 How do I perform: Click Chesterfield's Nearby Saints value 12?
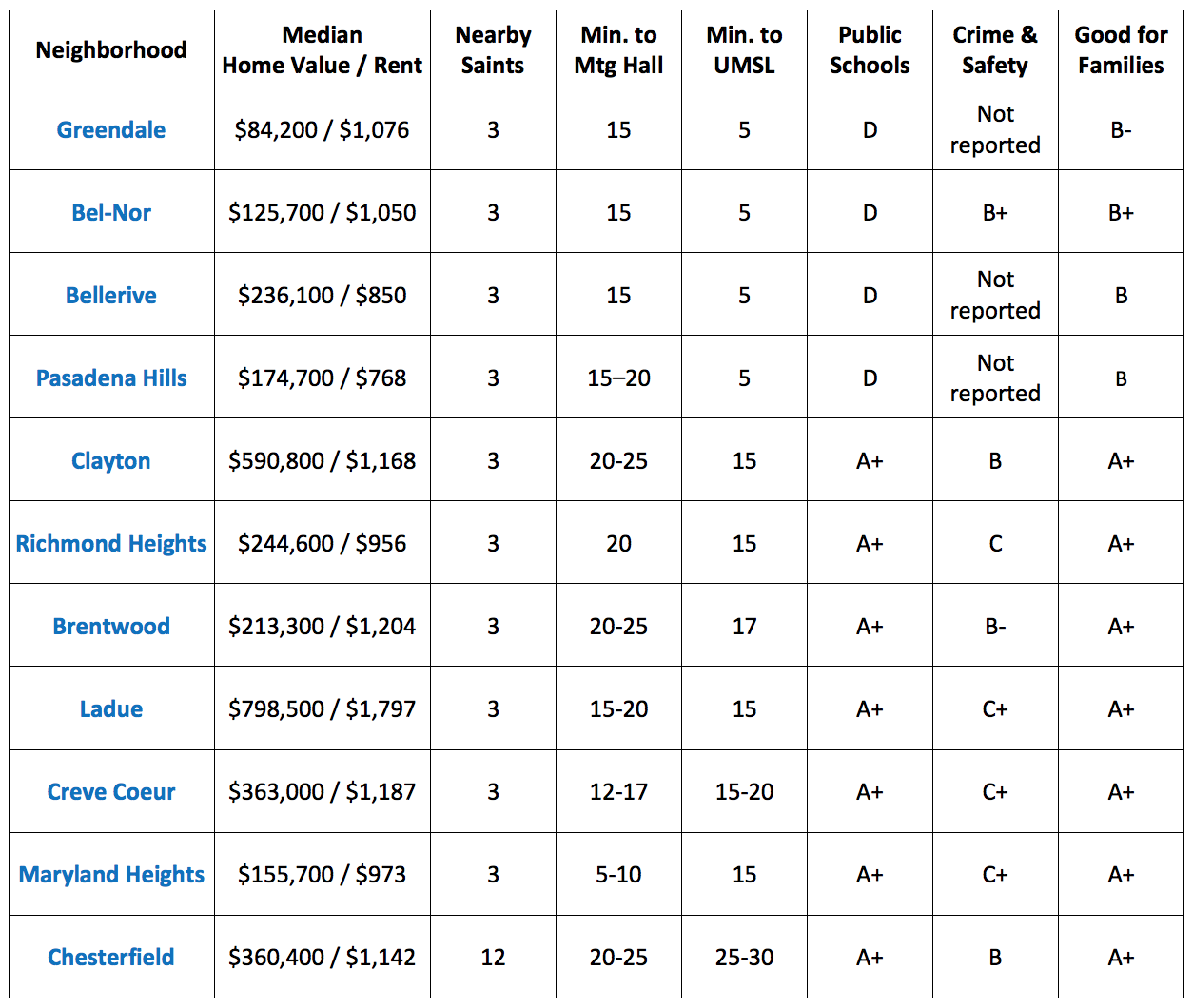[x=493, y=958]
